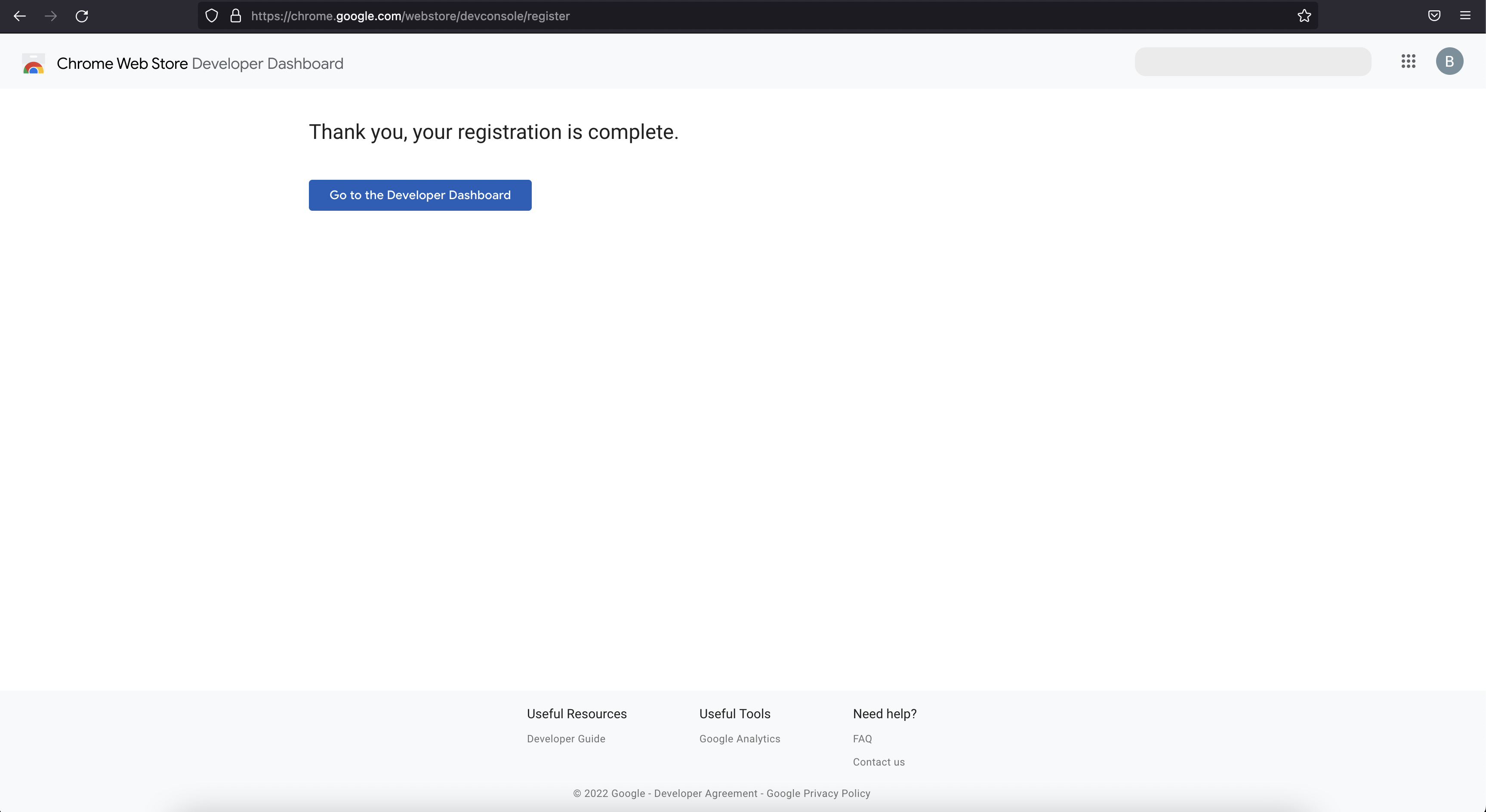Click the B profile avatar
Image resolution: width=1486 pixels, height=812 pixels.
pyautogui.click(x=1450, y=61)
